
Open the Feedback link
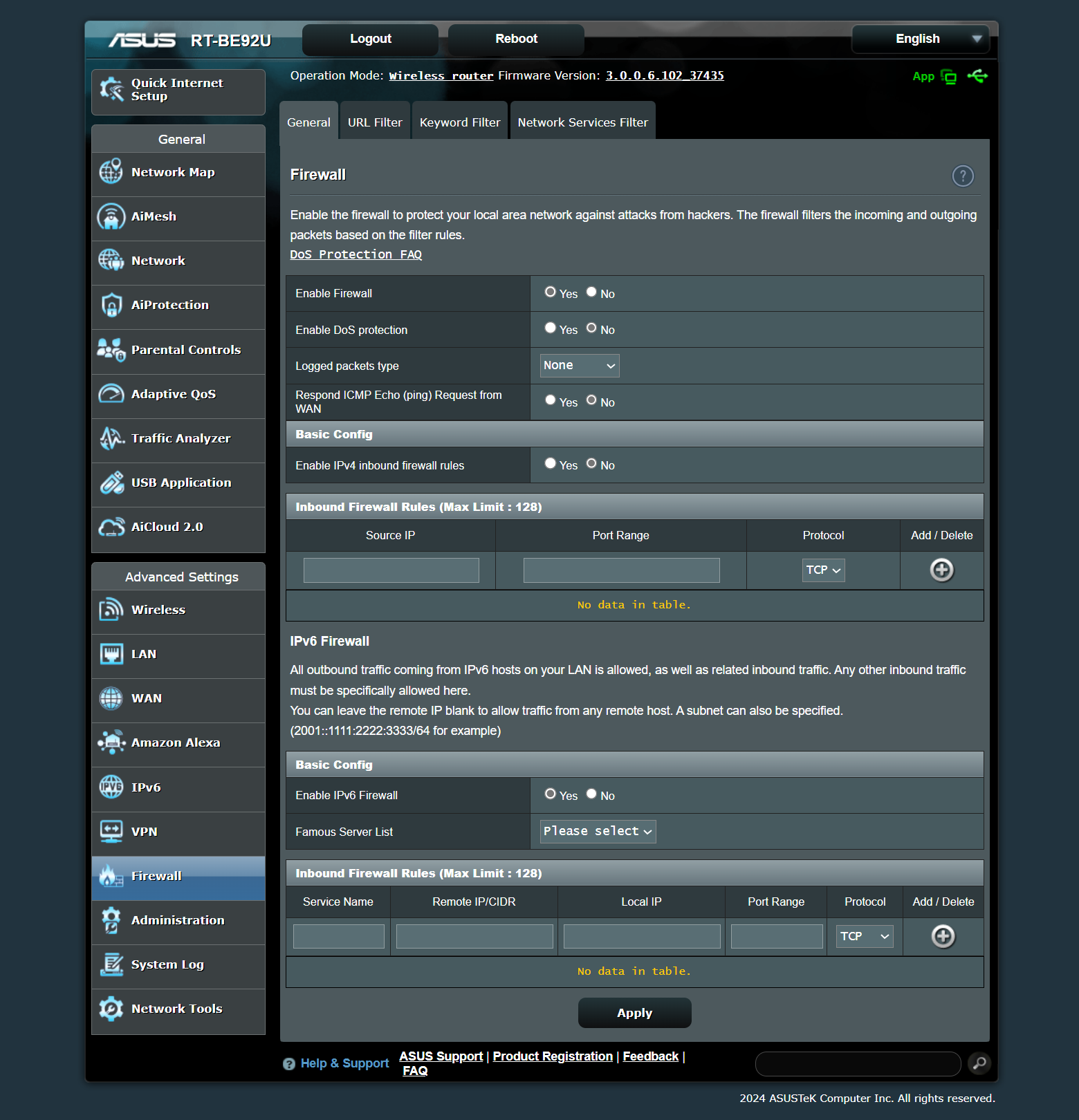pos(651,1056)
